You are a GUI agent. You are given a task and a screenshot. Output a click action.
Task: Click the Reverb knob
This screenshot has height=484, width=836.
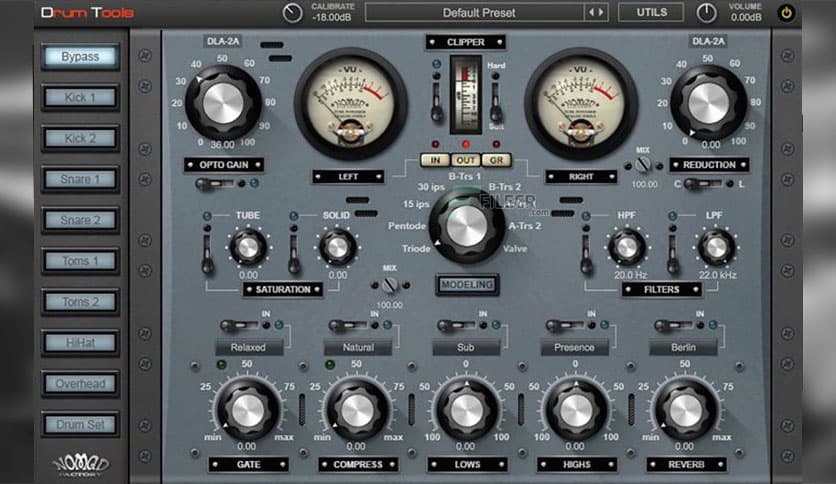point(686,410)
